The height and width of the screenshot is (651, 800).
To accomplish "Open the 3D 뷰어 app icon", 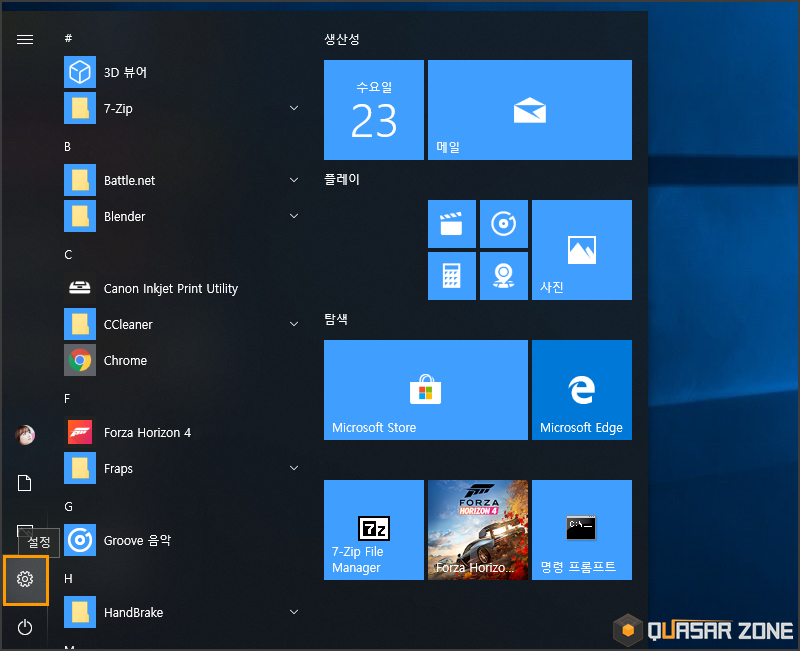I will pyautogui.click(x=80, y=72).
